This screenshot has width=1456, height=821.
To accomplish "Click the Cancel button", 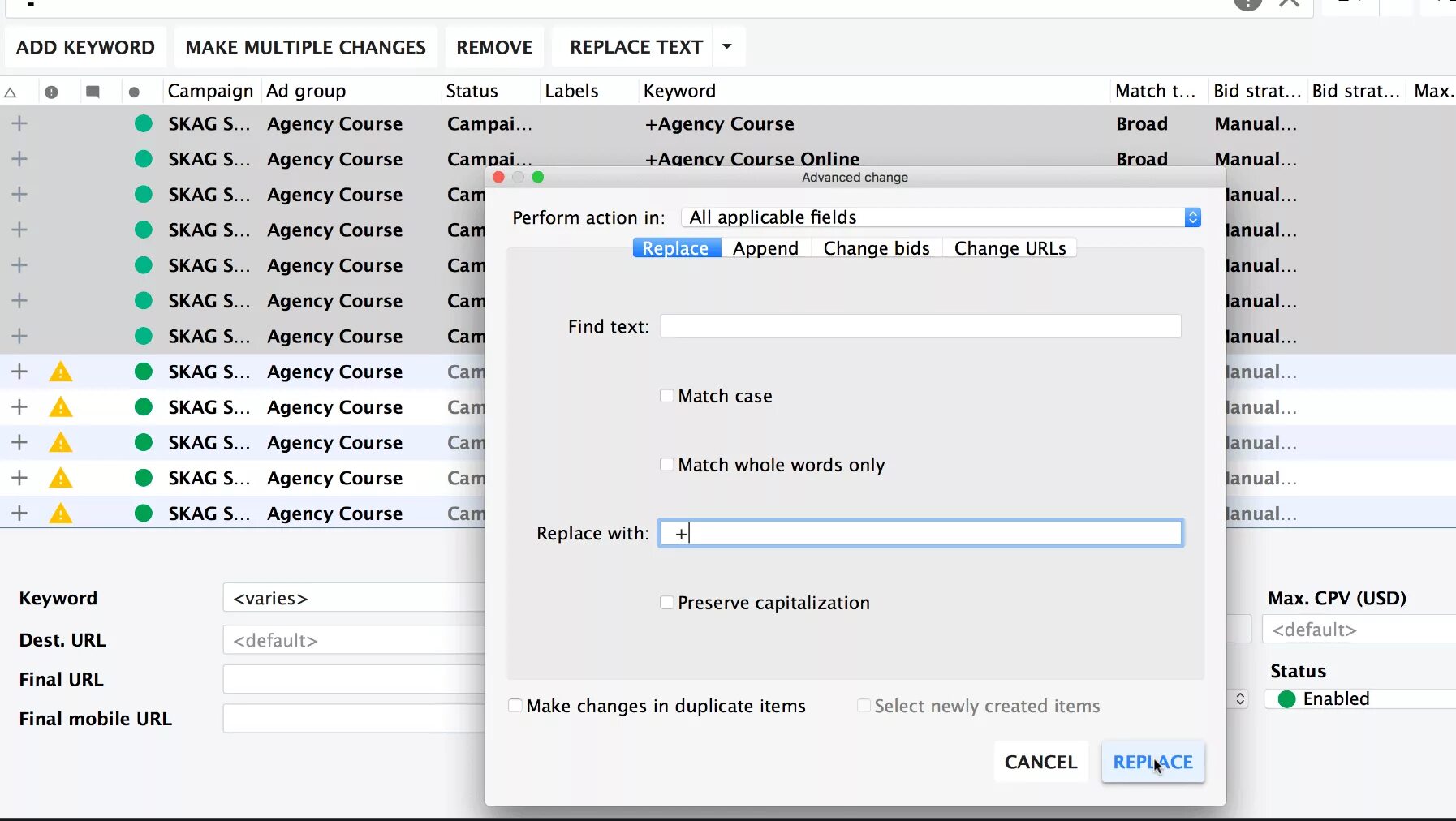I will 1040,762.
